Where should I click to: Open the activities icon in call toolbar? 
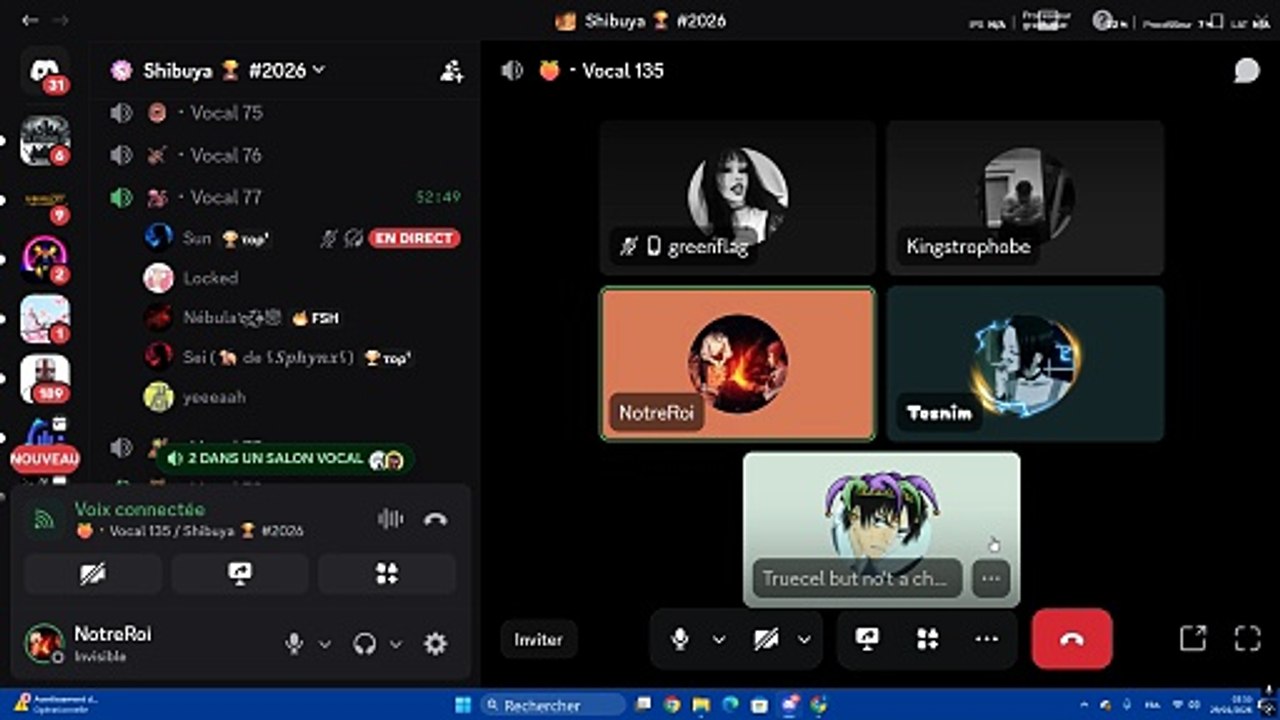tap(927, 639)
